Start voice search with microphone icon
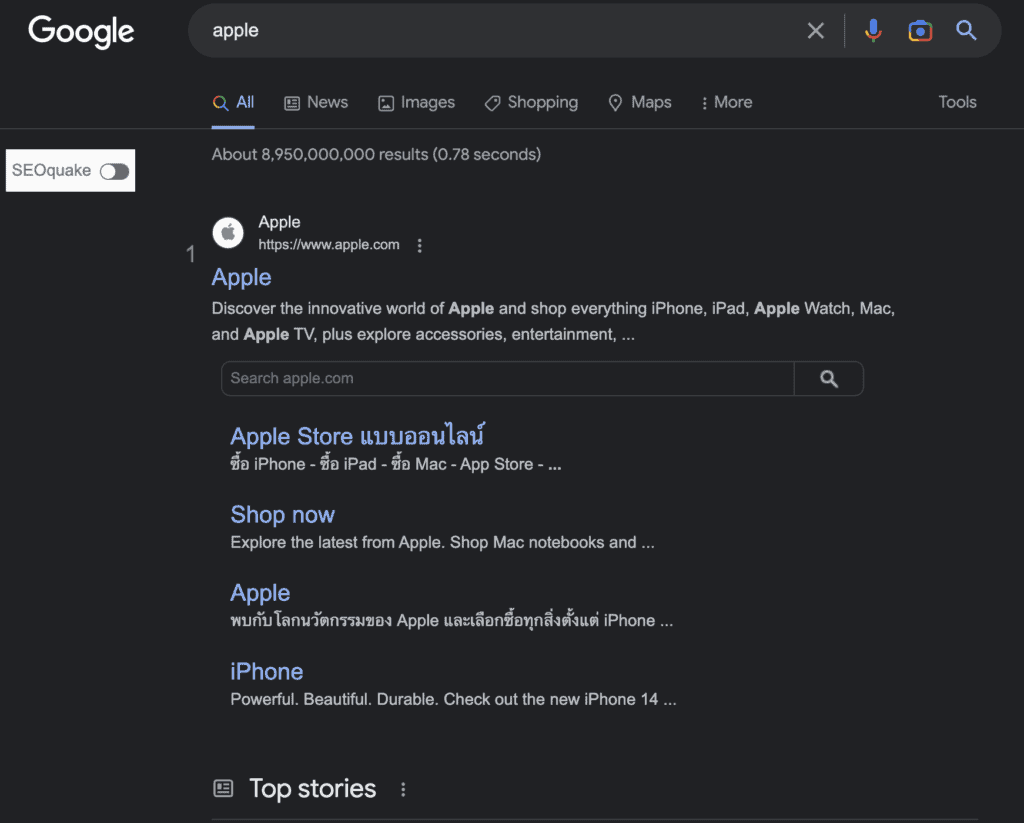This screenshot has width=1024, height=823. coord(873,31)
